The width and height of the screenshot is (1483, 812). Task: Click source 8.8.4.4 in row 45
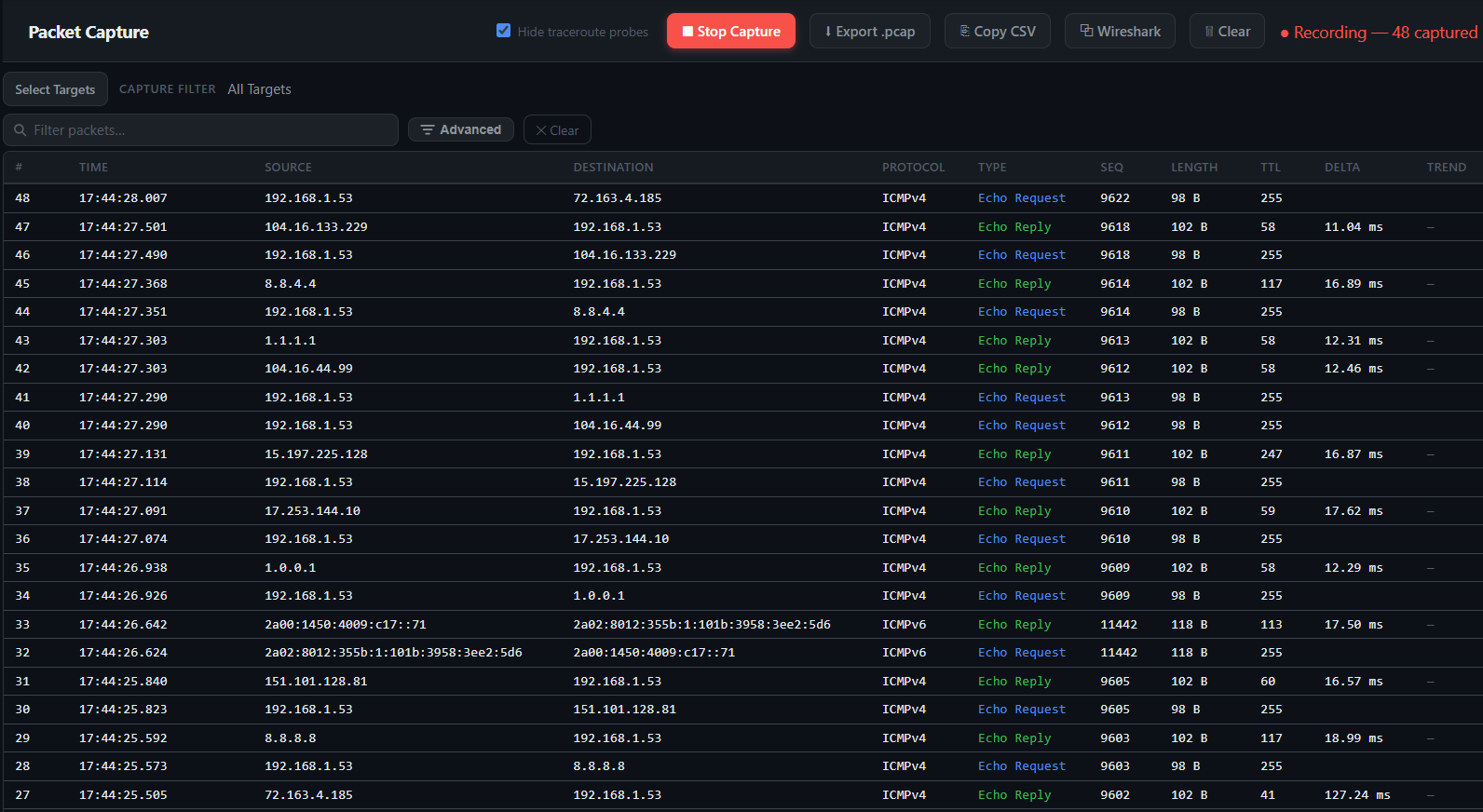coord(291,284)
